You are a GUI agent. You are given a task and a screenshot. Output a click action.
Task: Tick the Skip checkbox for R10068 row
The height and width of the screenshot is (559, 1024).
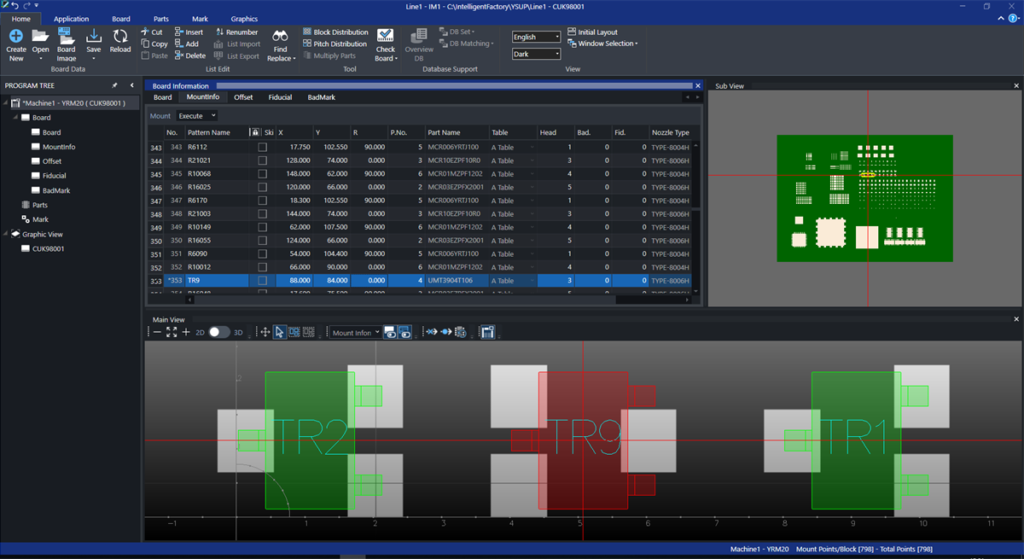click(x=262, y=174)
